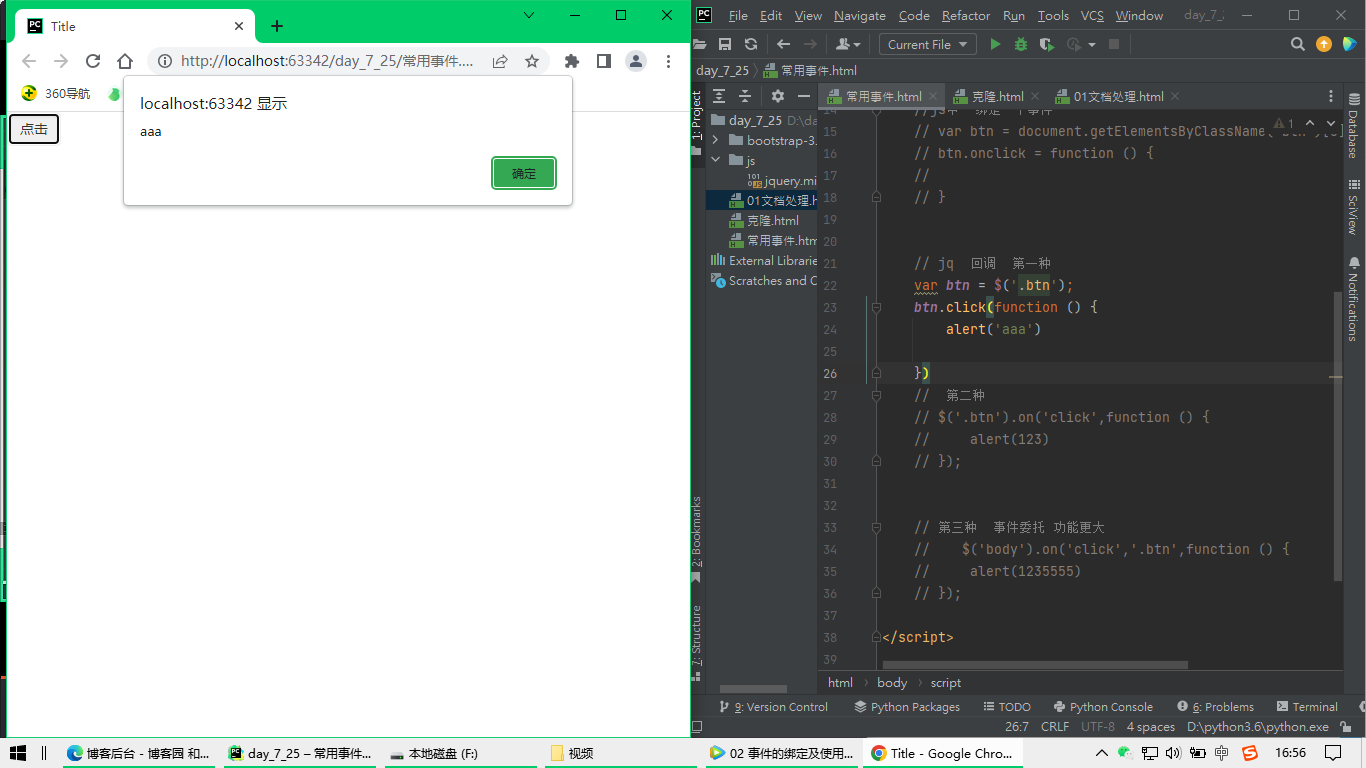Screen dimensions: 1366x768
Task: Run with coverage in PyCharm
Action: [1047, 44]
